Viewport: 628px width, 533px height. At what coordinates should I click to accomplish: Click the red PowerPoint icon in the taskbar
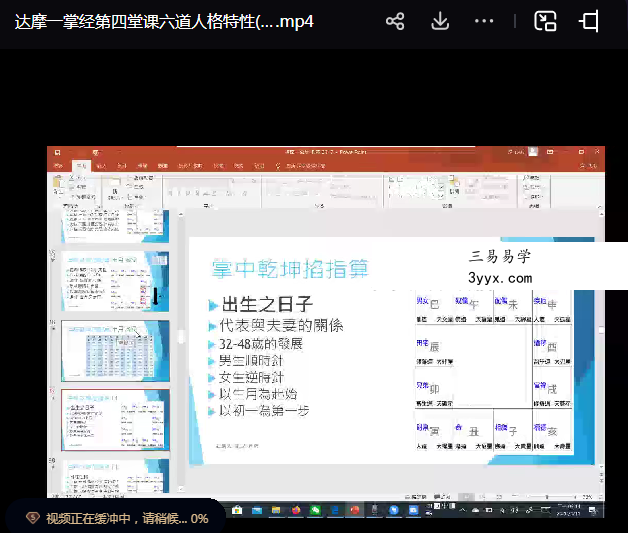(355, 510)
